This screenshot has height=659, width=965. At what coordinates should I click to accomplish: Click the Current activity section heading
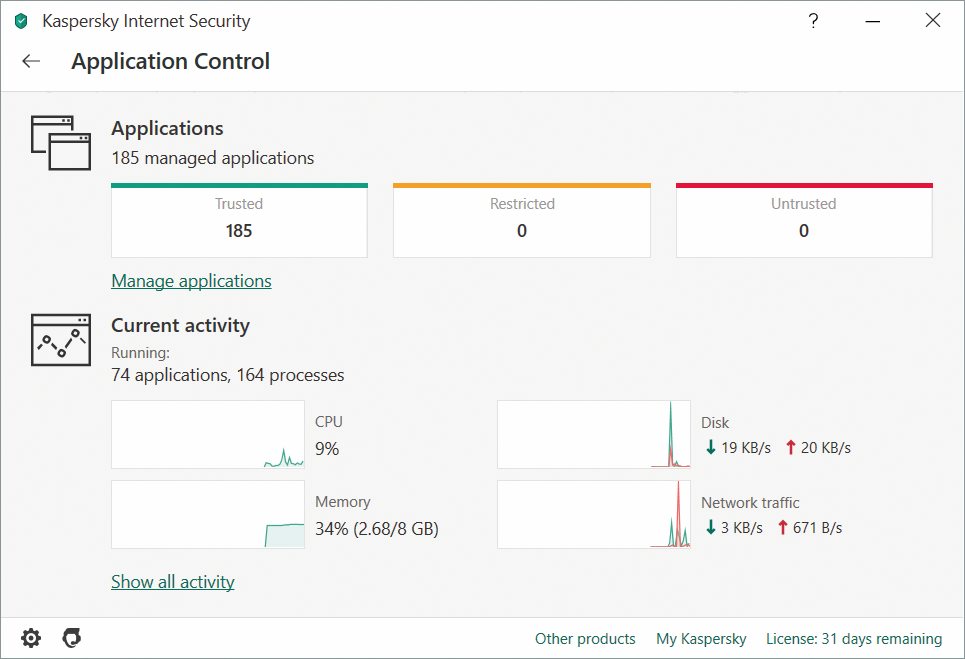(x=180, y=325)
